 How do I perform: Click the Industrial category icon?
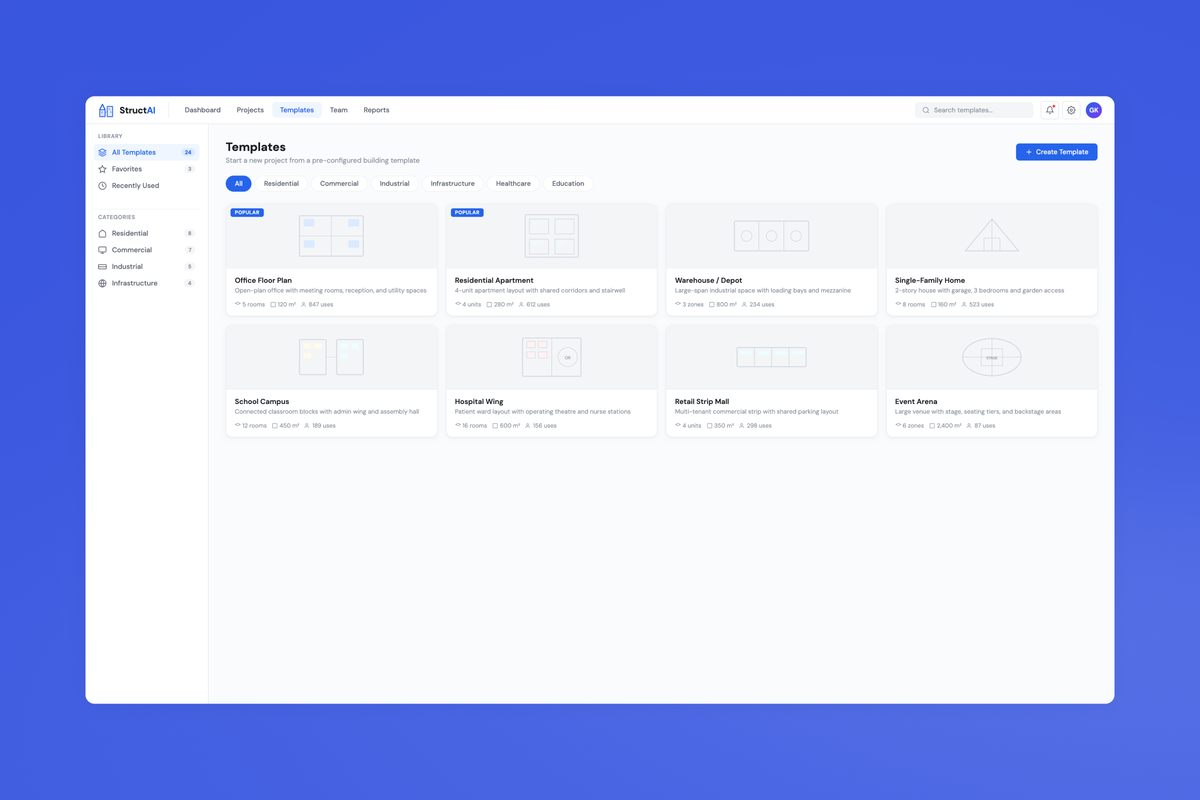[103, 266]
